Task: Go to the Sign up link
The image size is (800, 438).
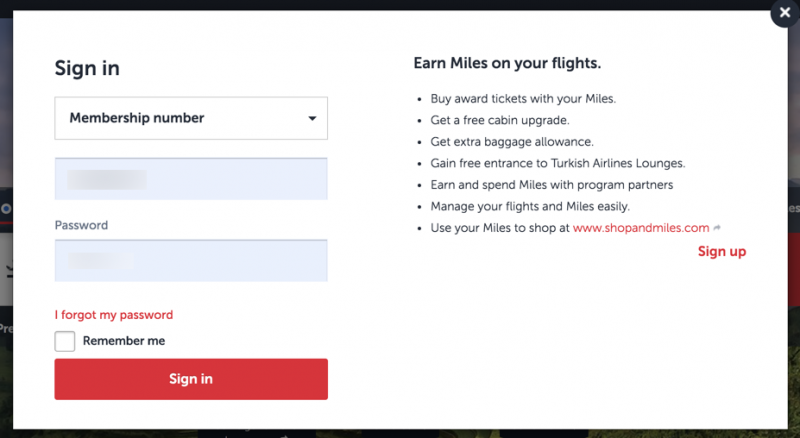Action: point(722,251)
